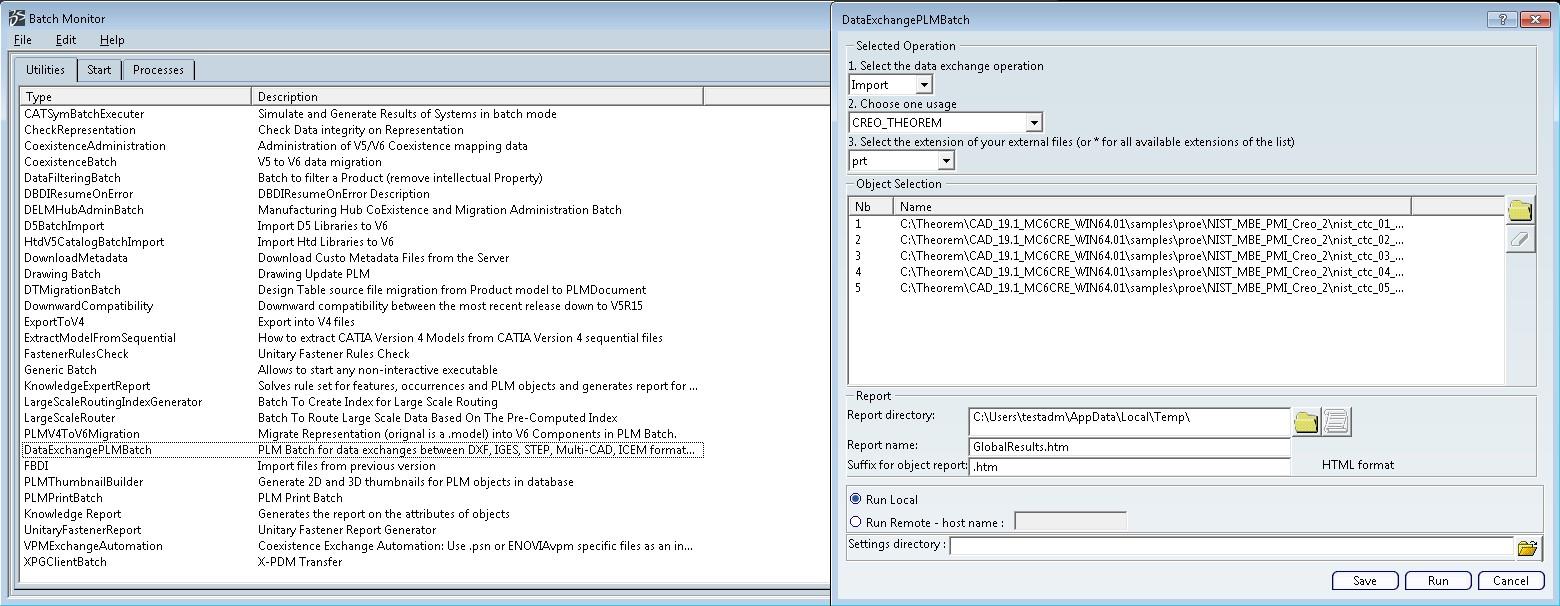1560x606 pixels.
Task: Click the Report name field GlobalResults.htm
Action: pyautogui.click(x=1129, y=447)
